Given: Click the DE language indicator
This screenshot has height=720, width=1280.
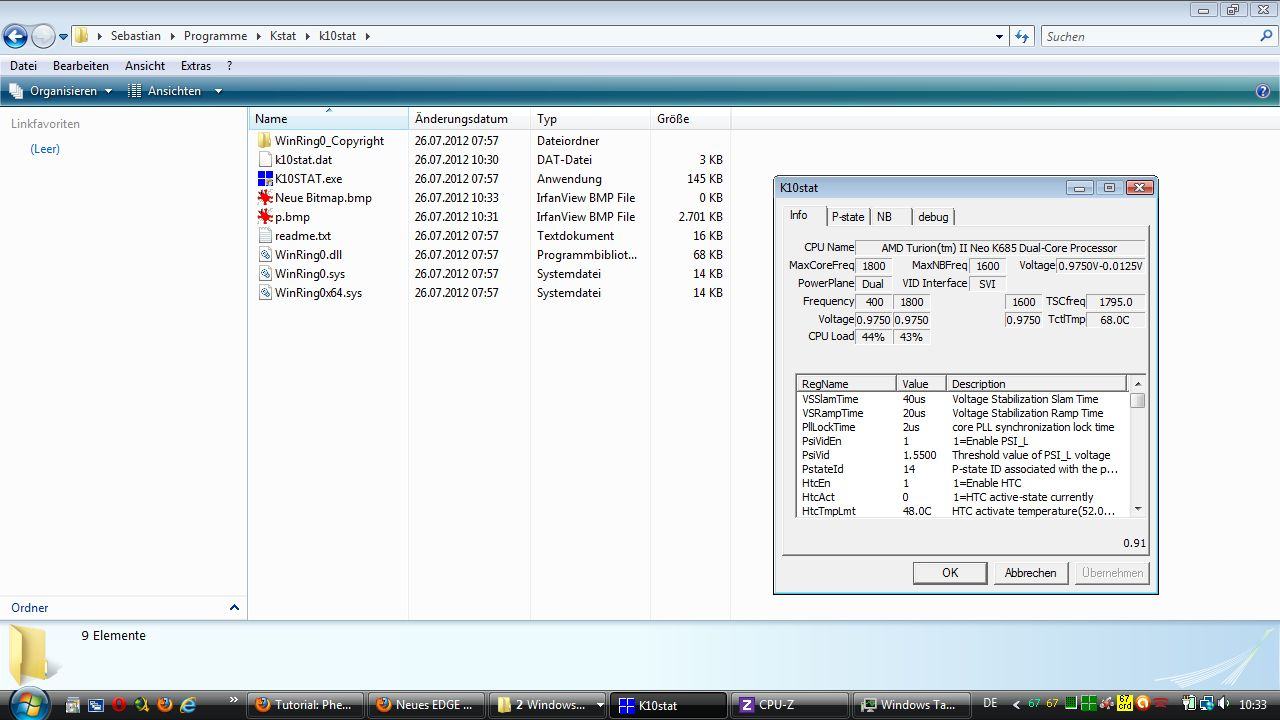Looking at the screenshot, I should [990, 704].
